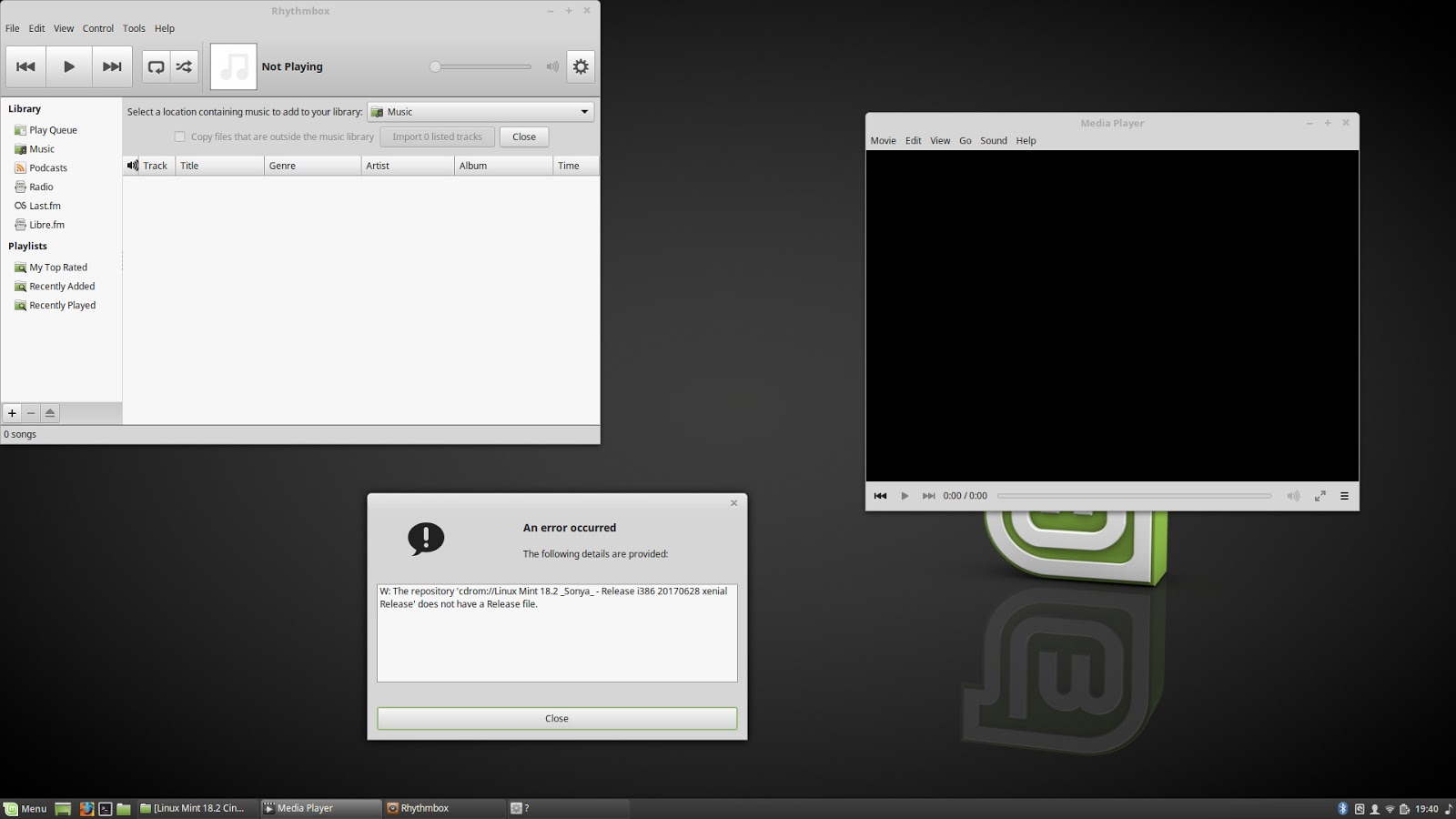The height and width of the screenshot is (819, 1456).
Task: Mute the Rhythmbox volume speaker icon
Action: click(551, 66)
